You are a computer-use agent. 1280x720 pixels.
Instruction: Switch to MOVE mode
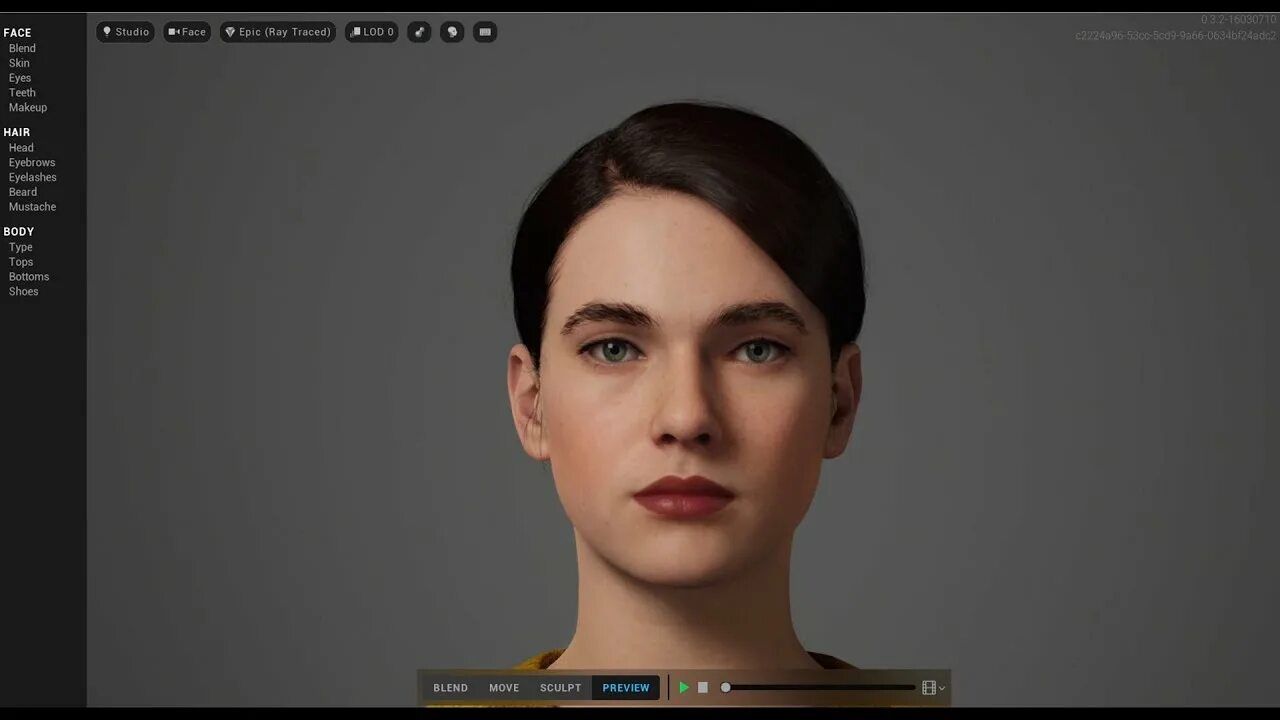[x=504, y=688]
